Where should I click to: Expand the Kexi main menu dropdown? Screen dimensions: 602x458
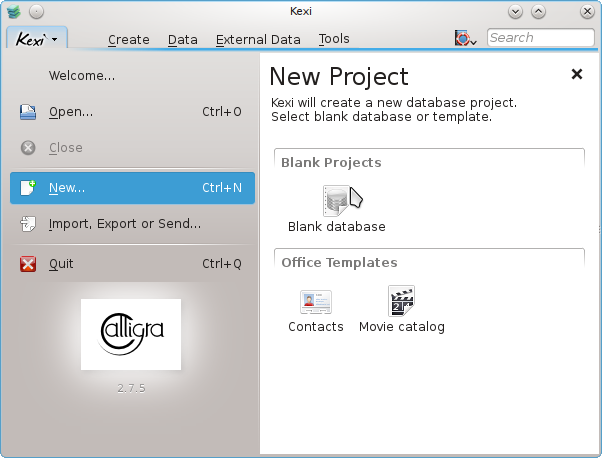click(37, 39)
